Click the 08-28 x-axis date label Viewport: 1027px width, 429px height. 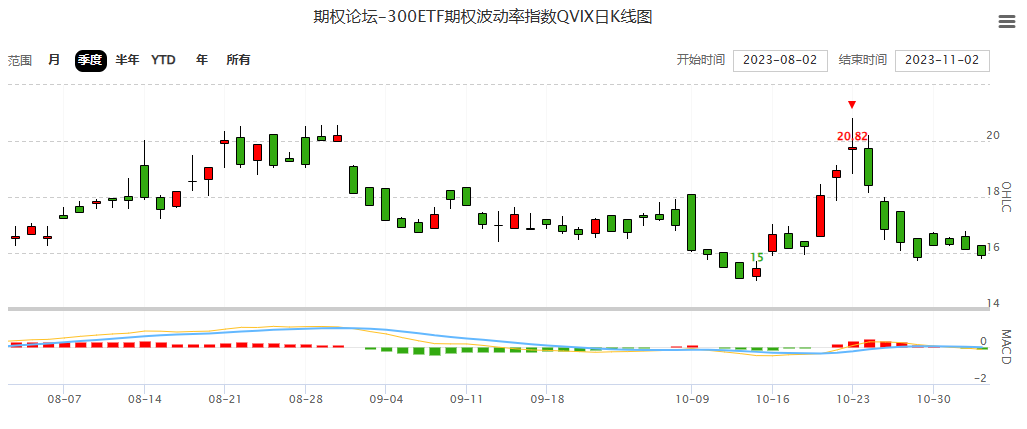305,399
